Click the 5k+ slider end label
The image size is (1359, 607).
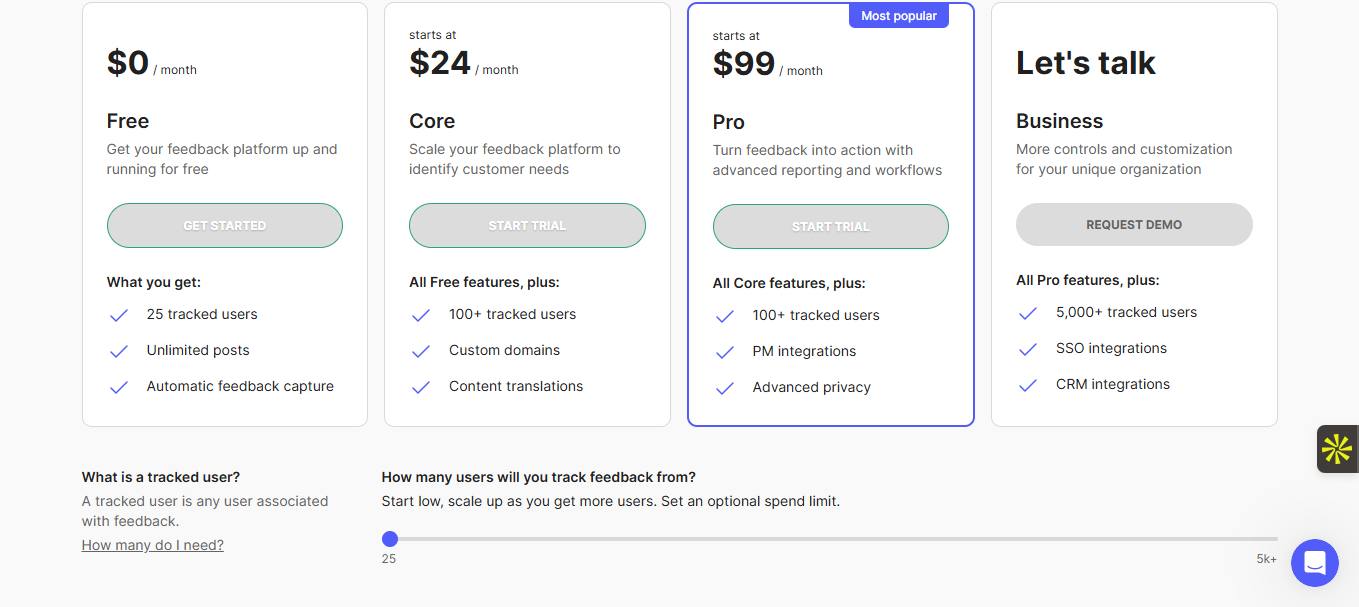1266,559
